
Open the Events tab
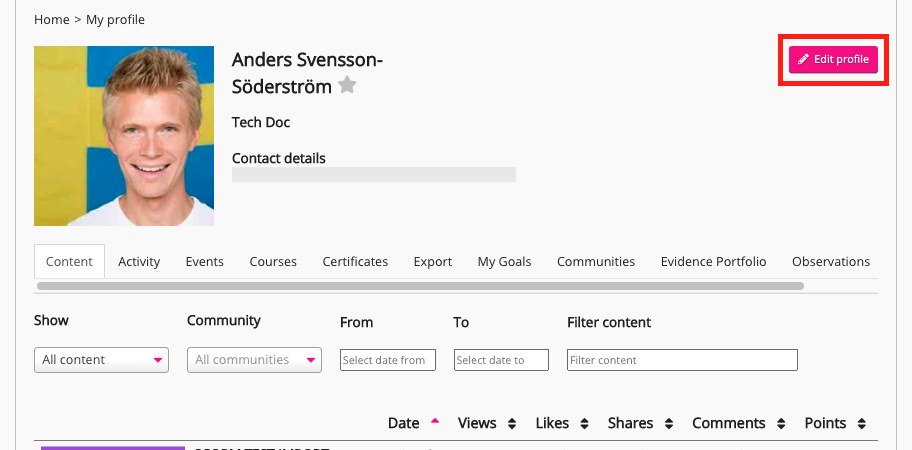coord(204,262)
